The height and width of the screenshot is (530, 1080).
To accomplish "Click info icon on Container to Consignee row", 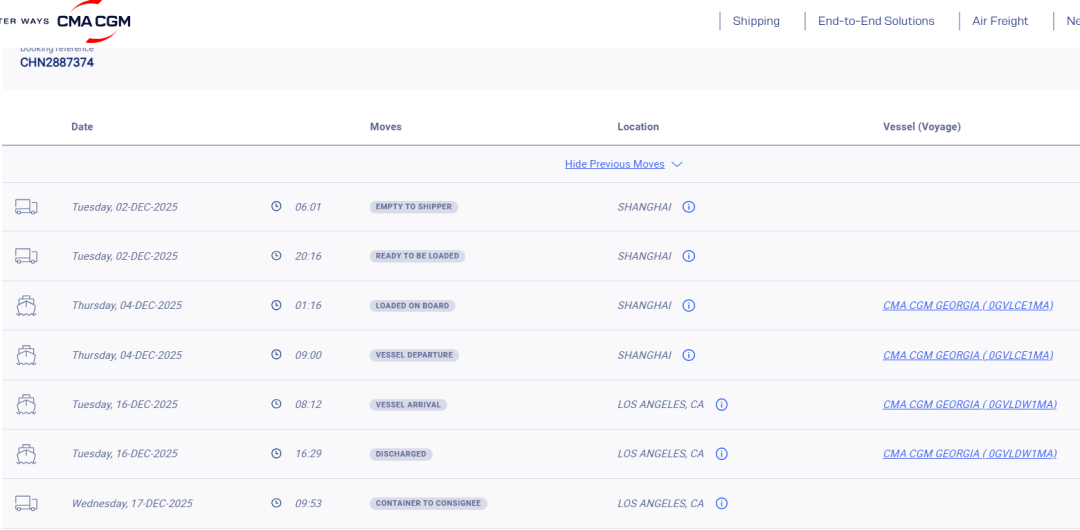I will (x=721, y=504).
